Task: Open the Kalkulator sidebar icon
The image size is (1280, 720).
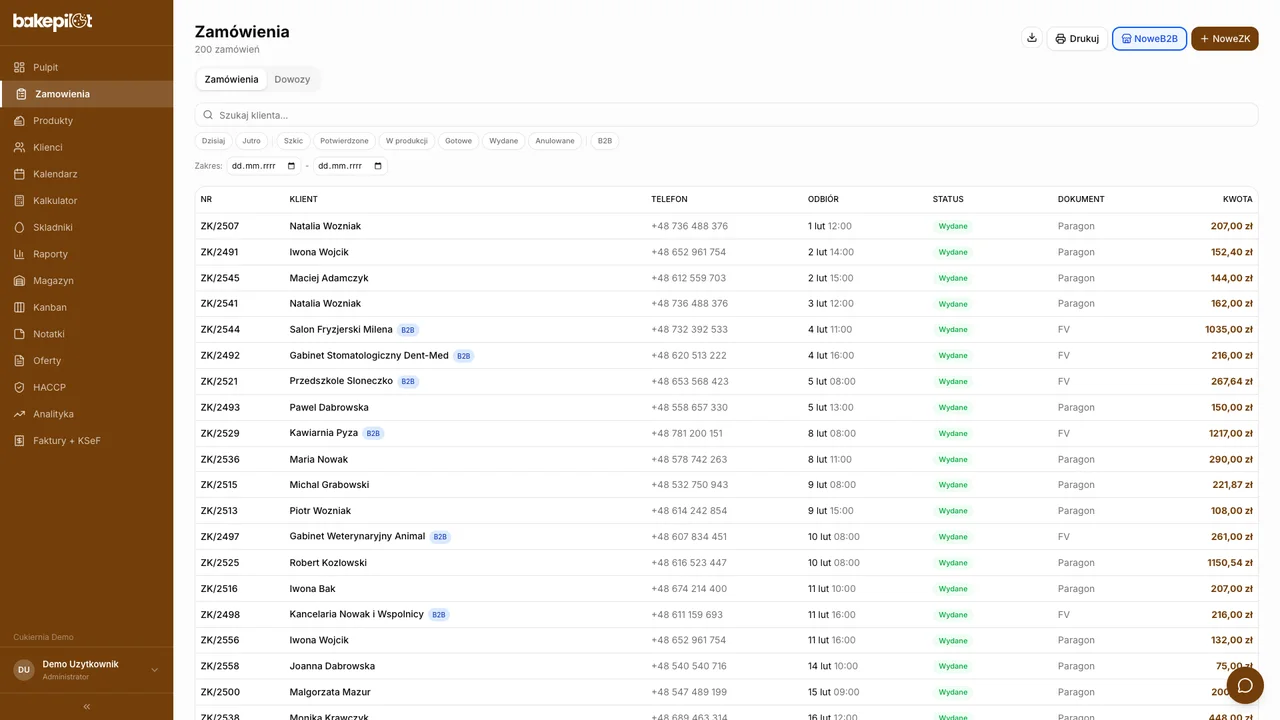Action: click(20, 201)
